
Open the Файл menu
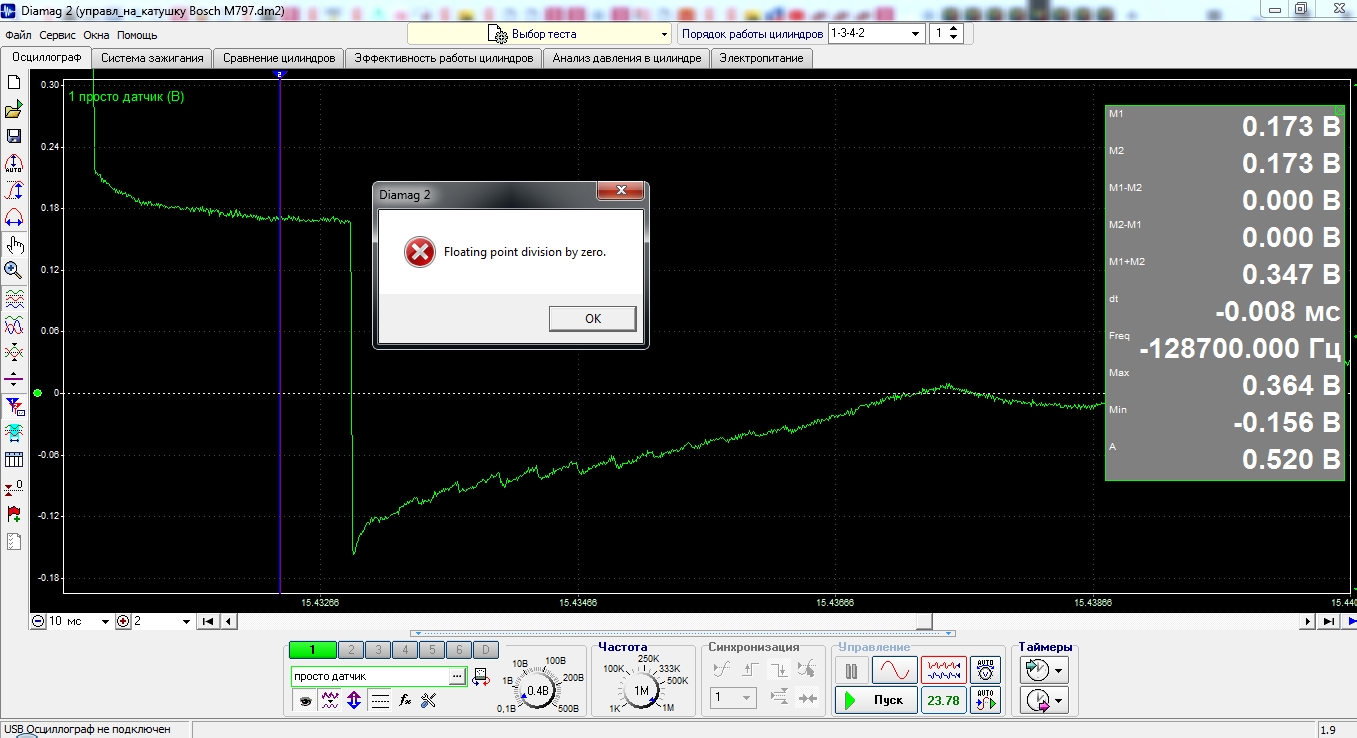18,34
